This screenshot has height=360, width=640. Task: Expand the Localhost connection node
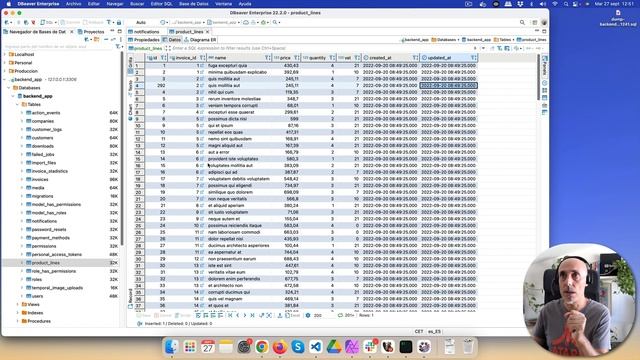[x=5, y=54]
